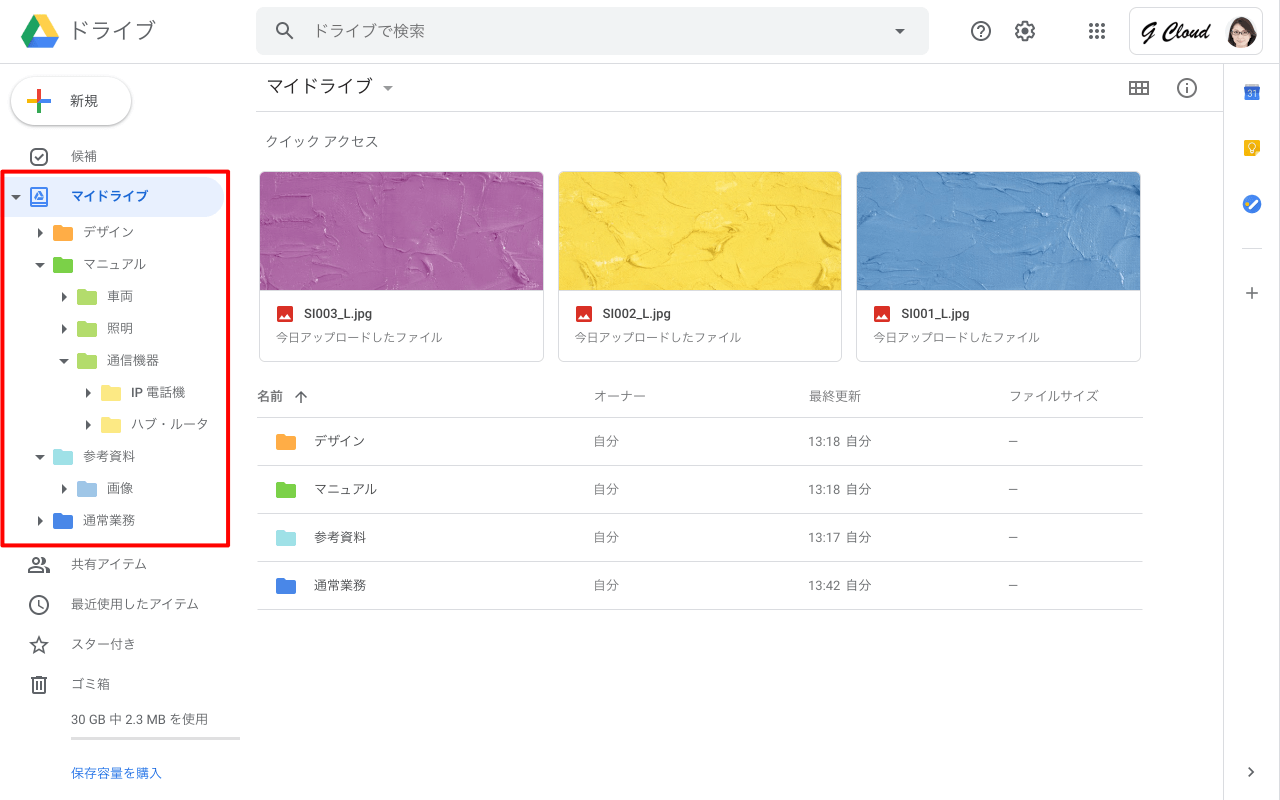Expand the 車両 folder in tree
1280x800 pixels.
click(x=64, y=297)
